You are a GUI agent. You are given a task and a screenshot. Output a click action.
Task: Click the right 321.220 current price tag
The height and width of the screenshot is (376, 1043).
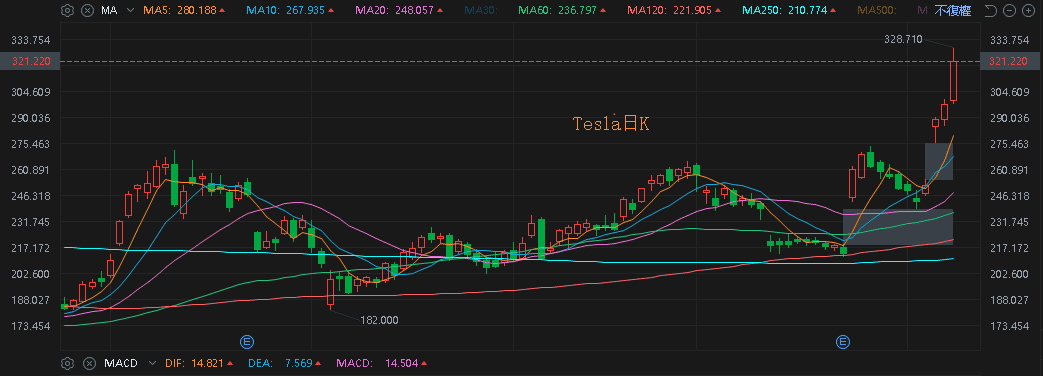point(1009,61)
